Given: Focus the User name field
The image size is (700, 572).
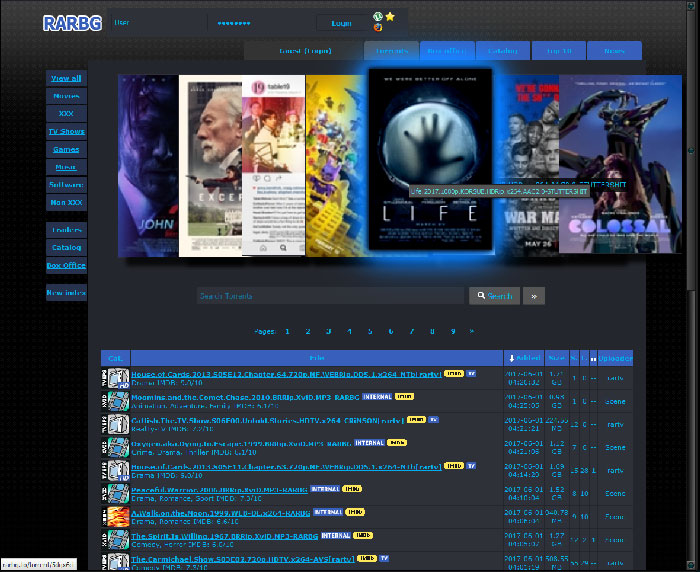Looking at the screenshot, I should [158, 23].
